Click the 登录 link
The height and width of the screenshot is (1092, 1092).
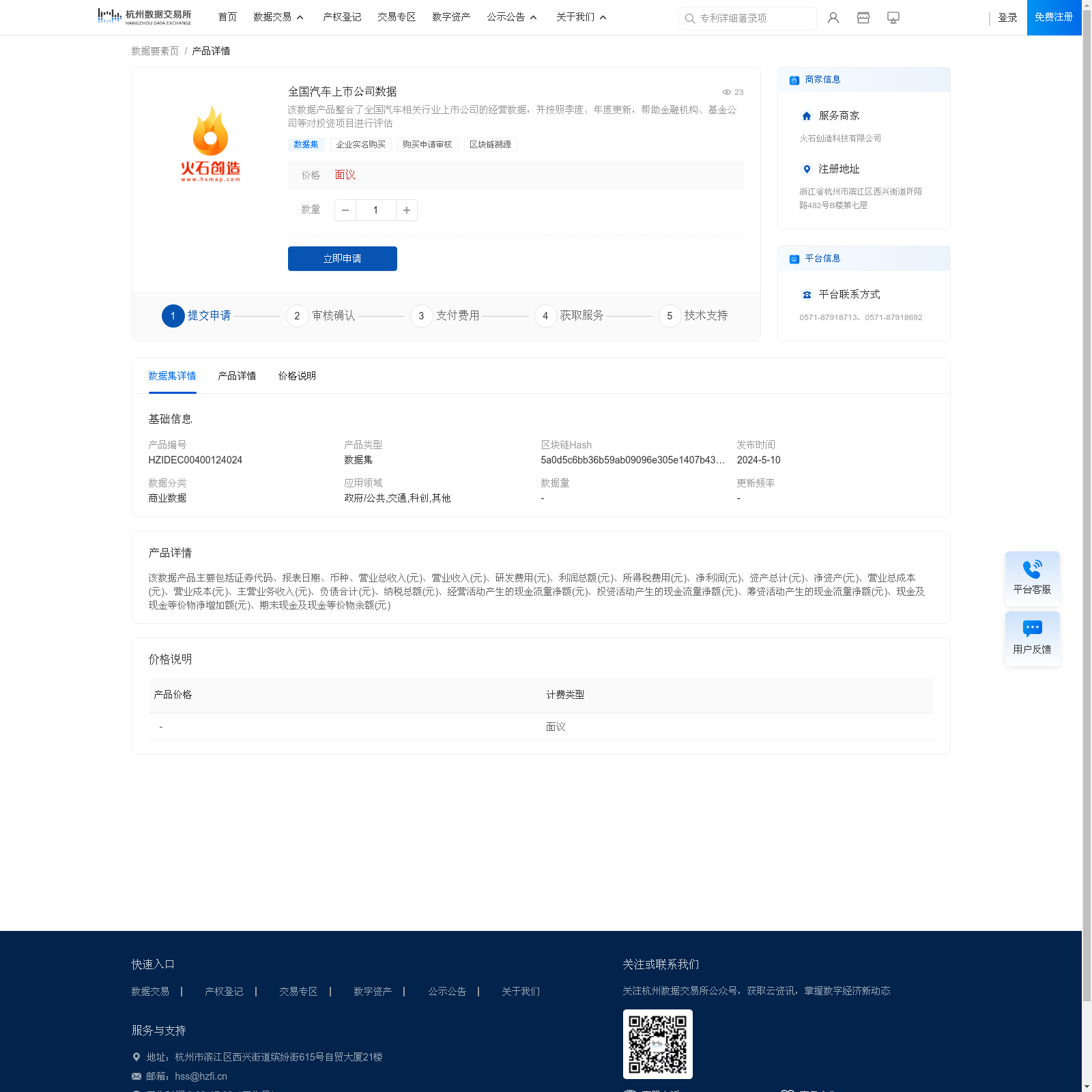coord(1007,18)
